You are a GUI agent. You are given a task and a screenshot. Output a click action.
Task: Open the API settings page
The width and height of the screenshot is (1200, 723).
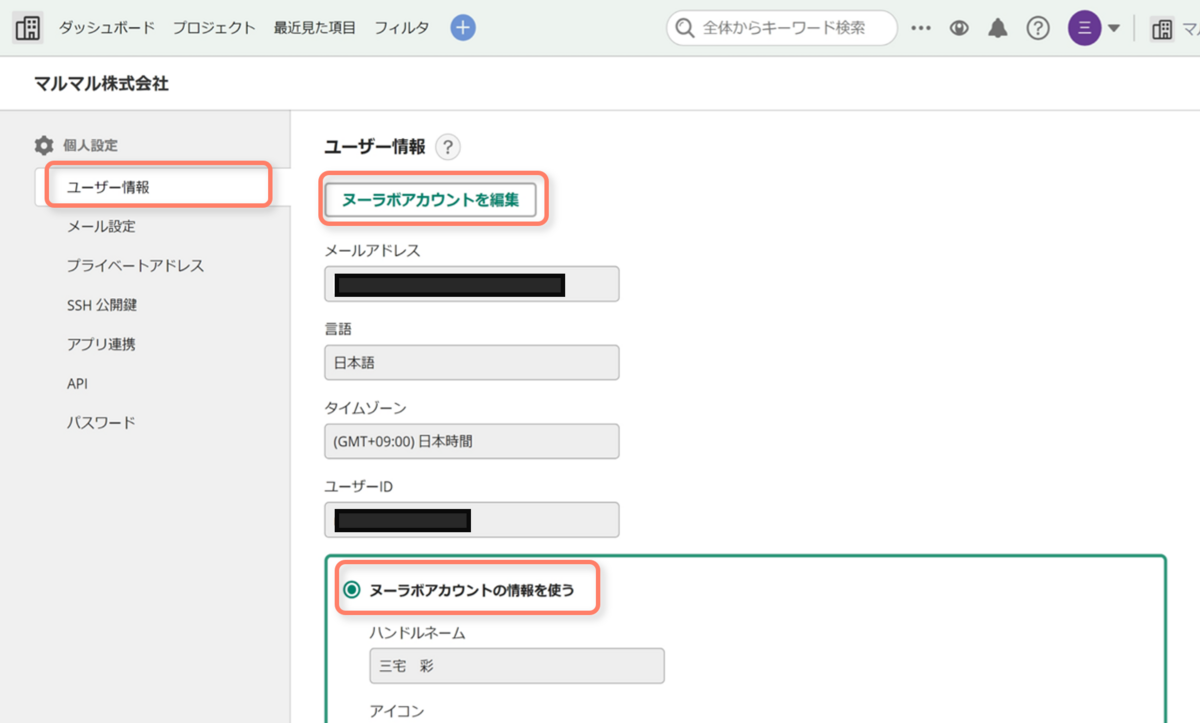click(x=78, y=383)
